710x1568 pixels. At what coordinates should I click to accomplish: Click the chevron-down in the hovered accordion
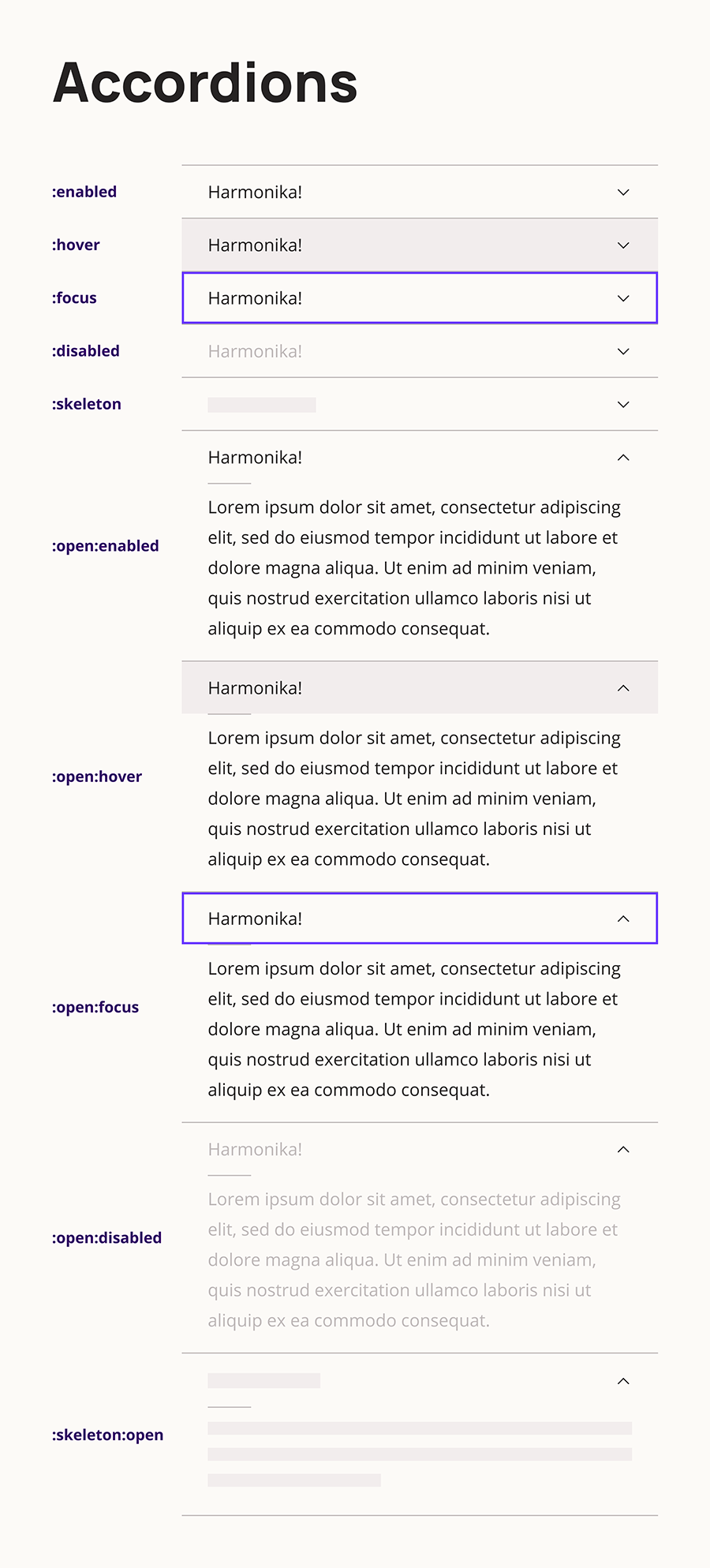623,245
